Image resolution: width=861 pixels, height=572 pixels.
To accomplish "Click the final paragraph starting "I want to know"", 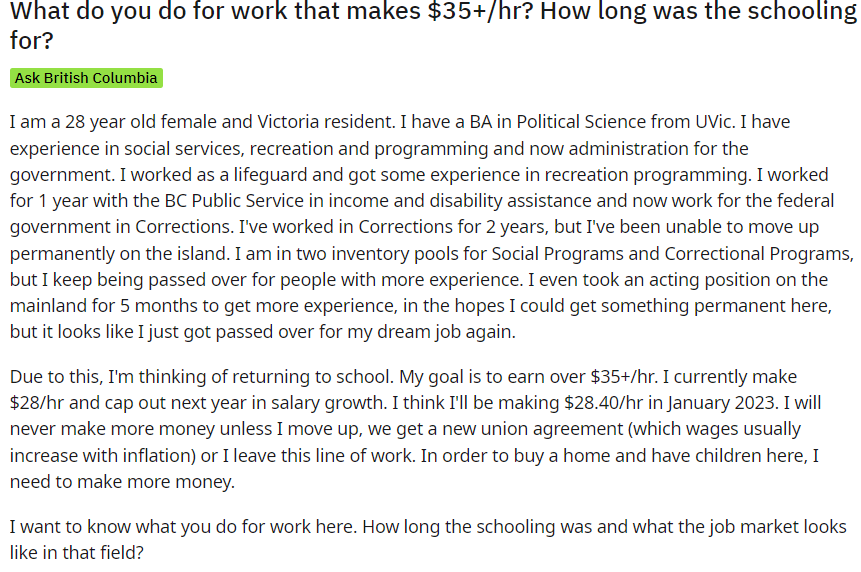I will [x=428, y=540].
